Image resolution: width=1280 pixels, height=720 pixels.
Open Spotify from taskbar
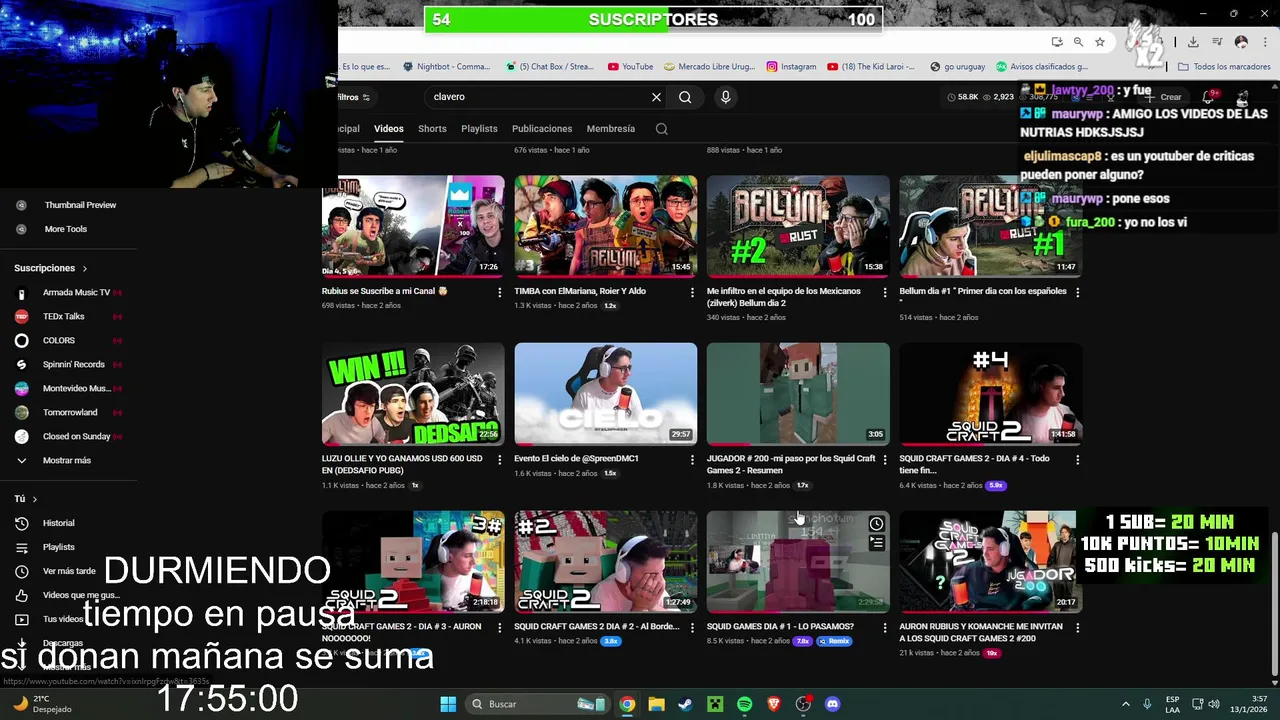tap(744, 704)
